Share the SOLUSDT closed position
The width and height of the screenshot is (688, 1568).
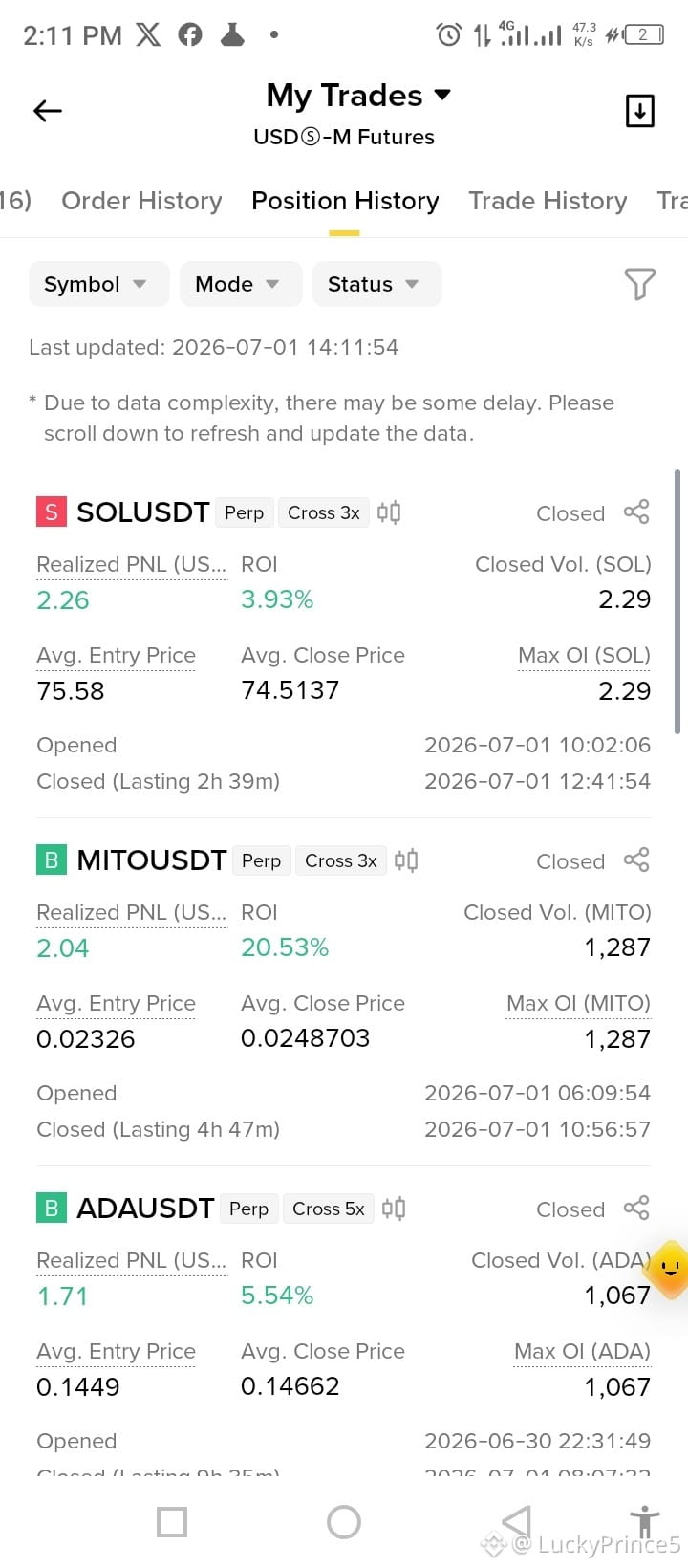pyautogui.click(x=636, y=512)
